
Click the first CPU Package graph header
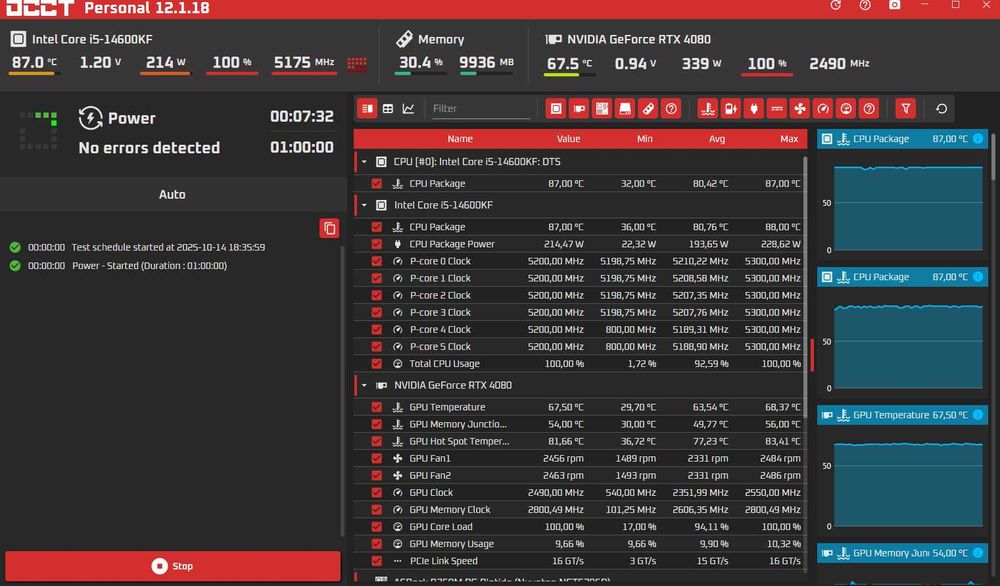pyautogui.click(x=902, y=138)
